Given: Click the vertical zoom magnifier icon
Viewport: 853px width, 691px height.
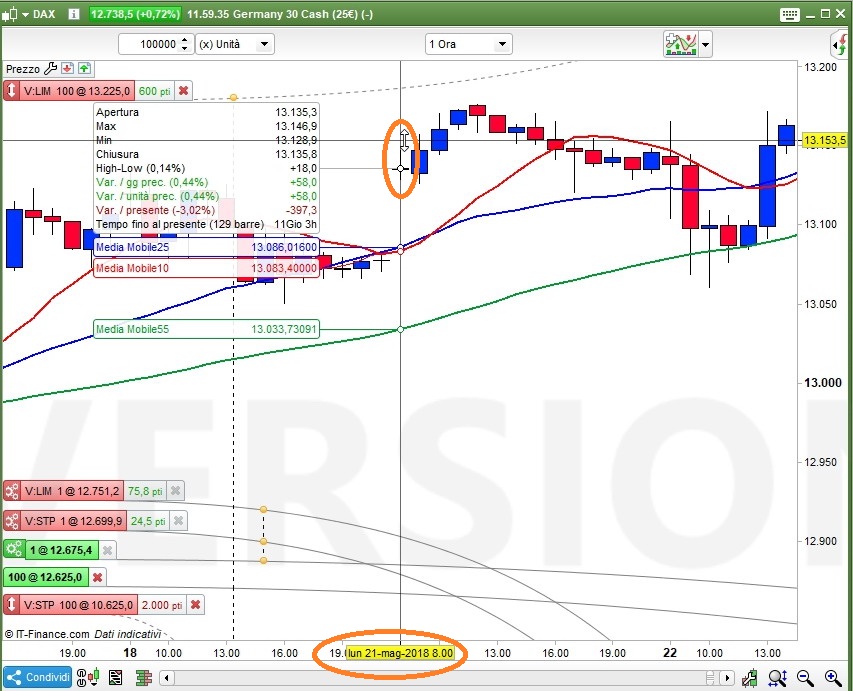Looking at the screenshot, I should coord(777,678).
